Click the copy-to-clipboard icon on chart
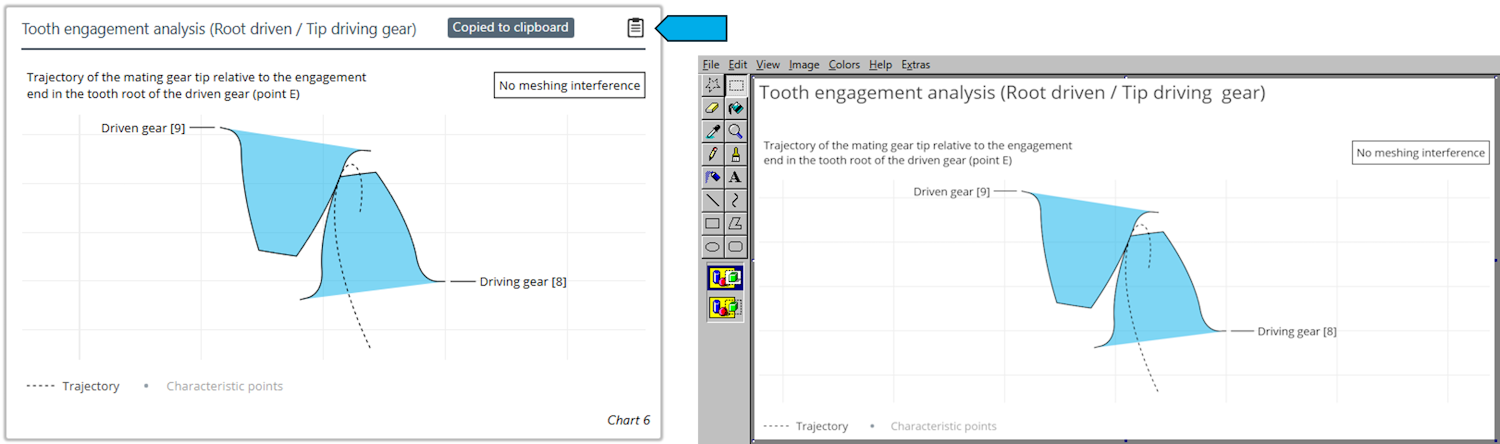The image size is (1500, 444). tap(635, 28)
